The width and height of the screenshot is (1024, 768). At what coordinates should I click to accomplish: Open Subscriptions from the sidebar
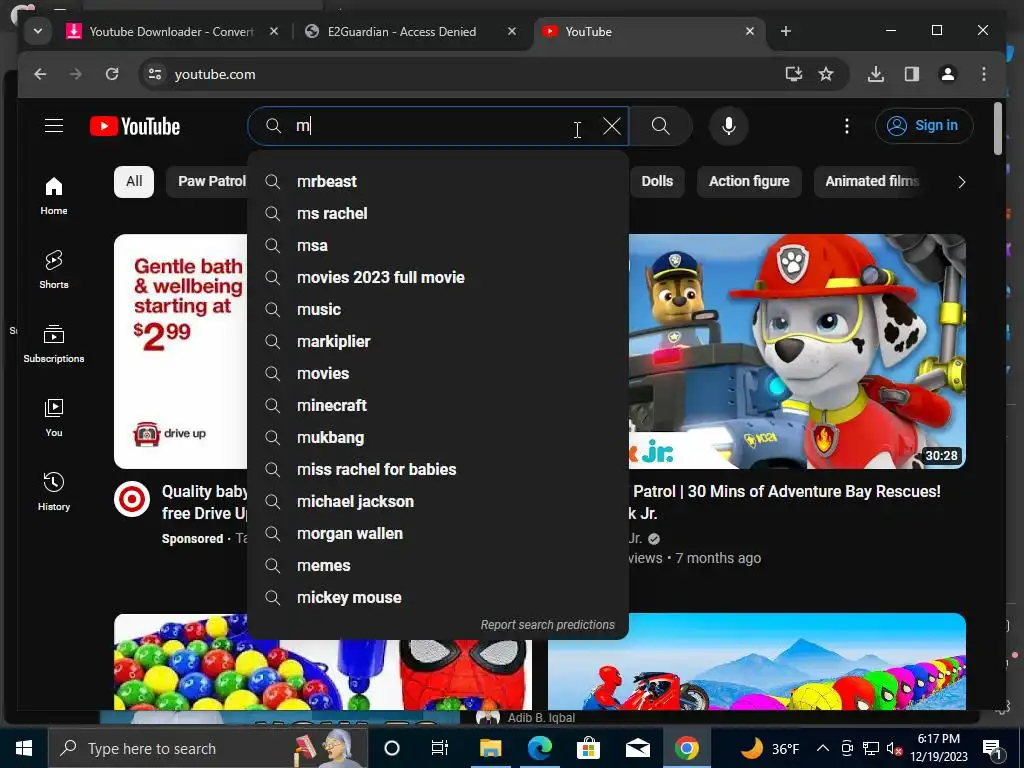(54, 344)
